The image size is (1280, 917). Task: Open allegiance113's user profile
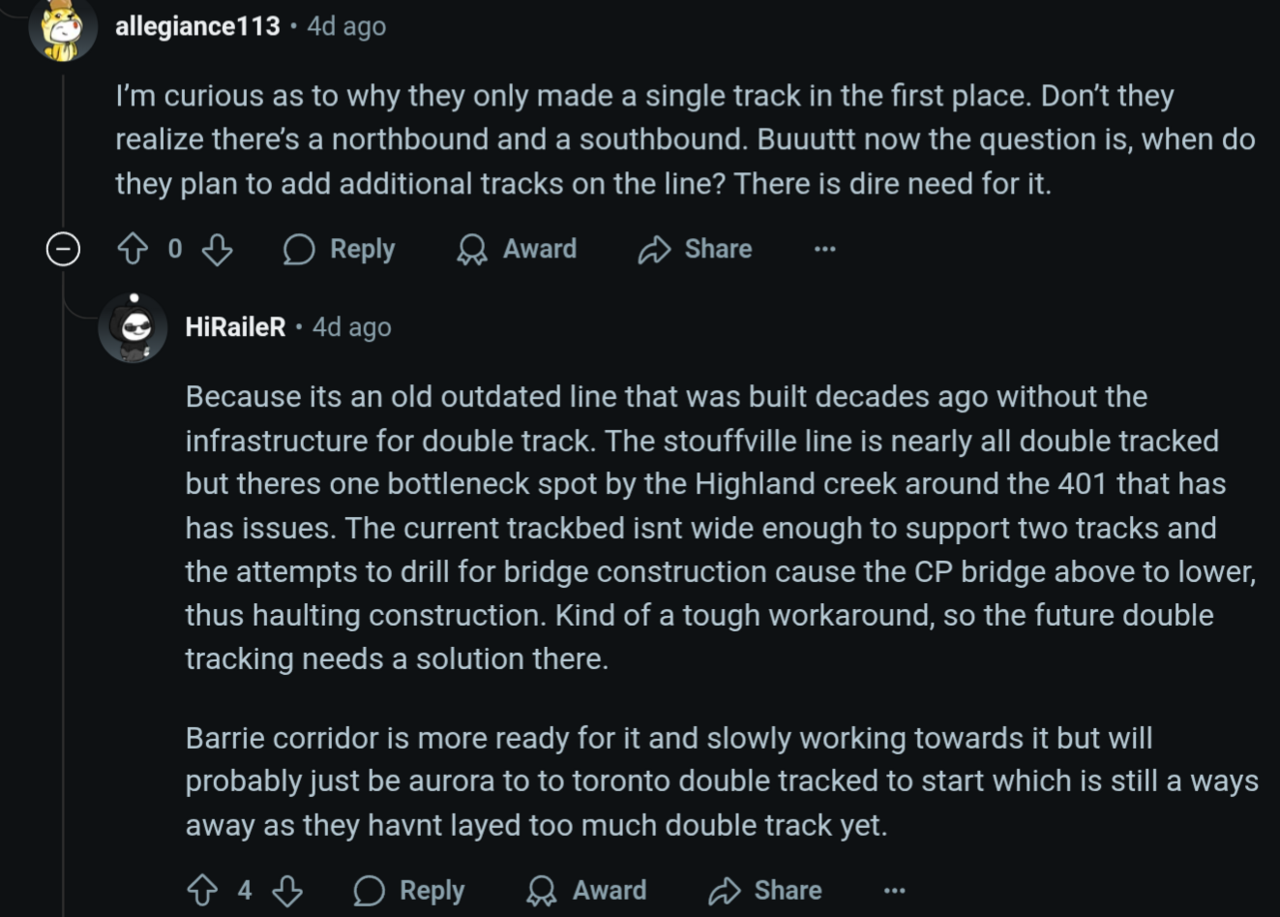click(x=197, y=27)
